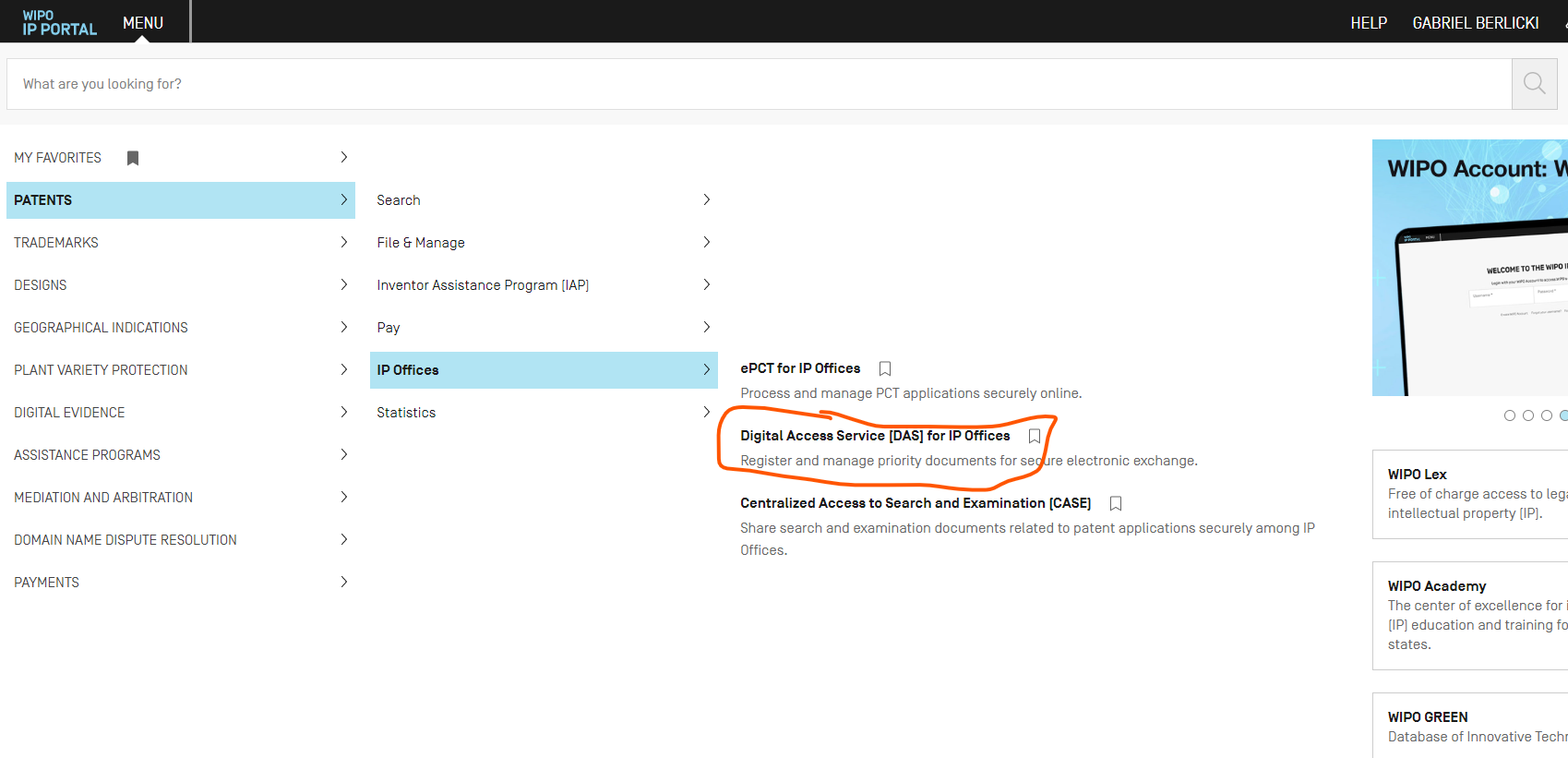Bookmark Digital Access Service for IP Offices

pyautogui.click(x=1035, y=436)
